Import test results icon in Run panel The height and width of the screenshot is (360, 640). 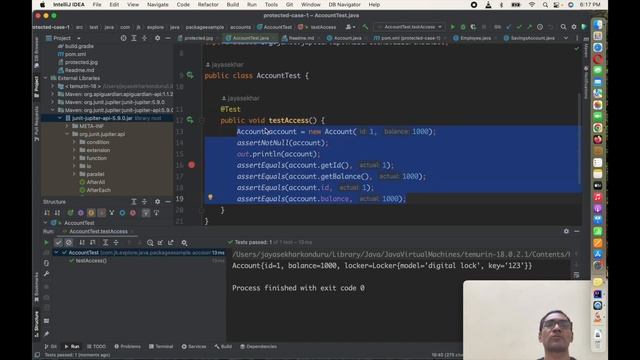tap(160, 242)
